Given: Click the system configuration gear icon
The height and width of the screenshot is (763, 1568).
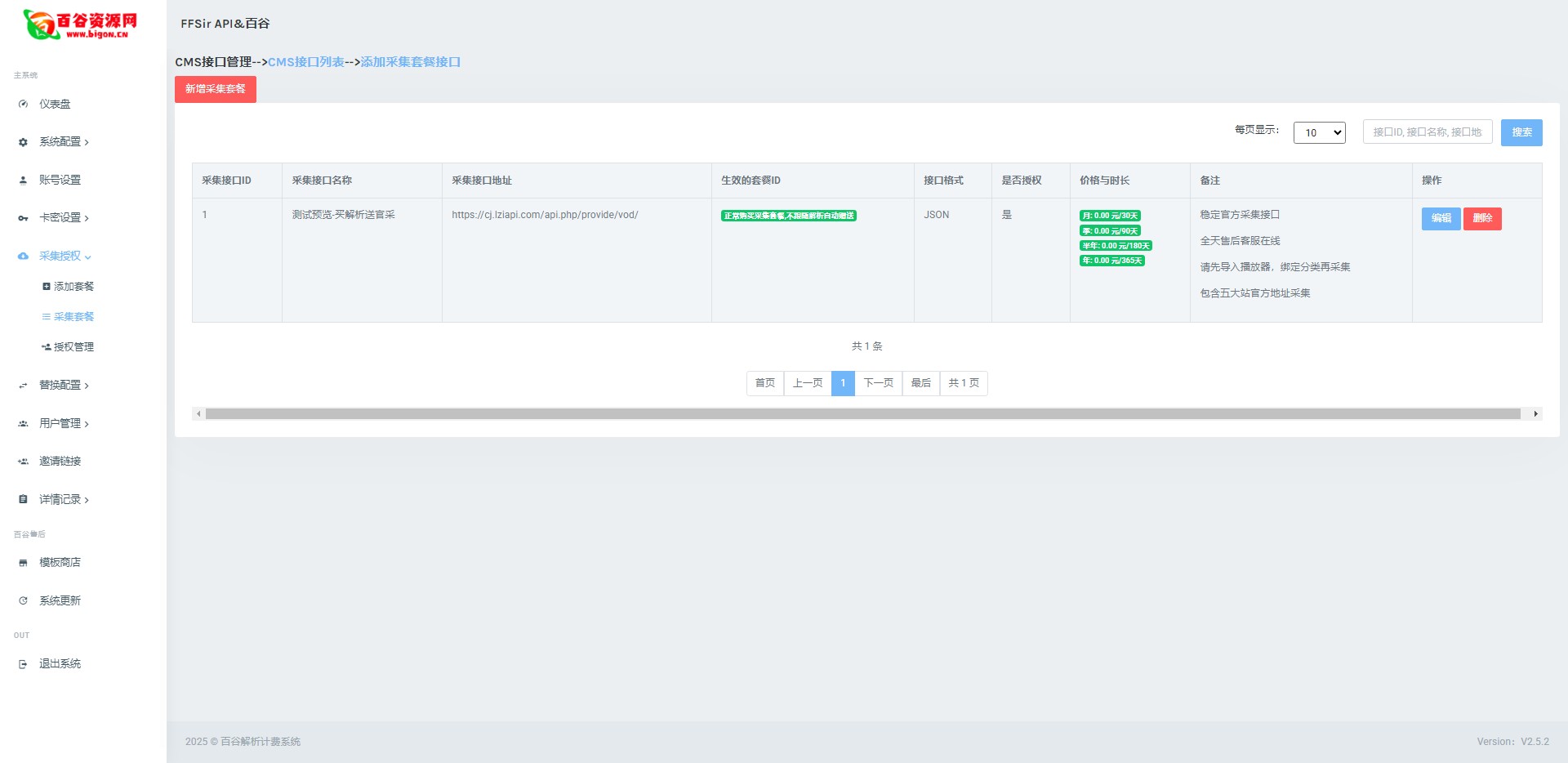Looking at the screenshot, I should pyautogui.click(x=23, y=142).
